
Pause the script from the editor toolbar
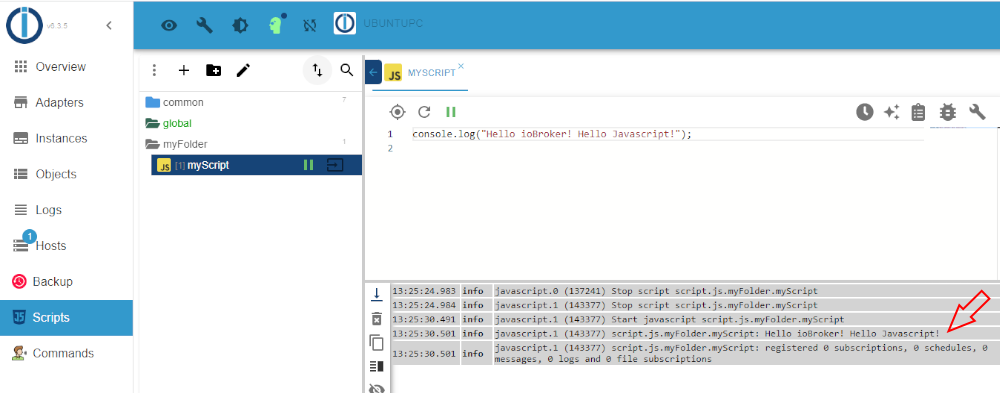(451, 112)
